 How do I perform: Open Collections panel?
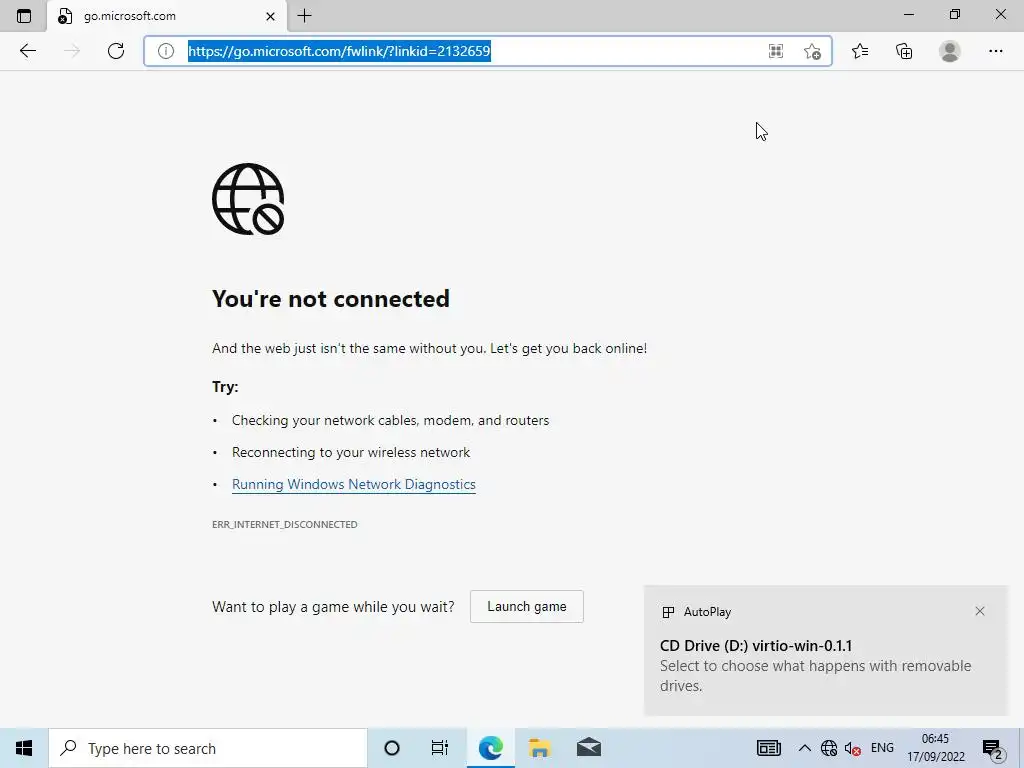(x=904, y=51)
